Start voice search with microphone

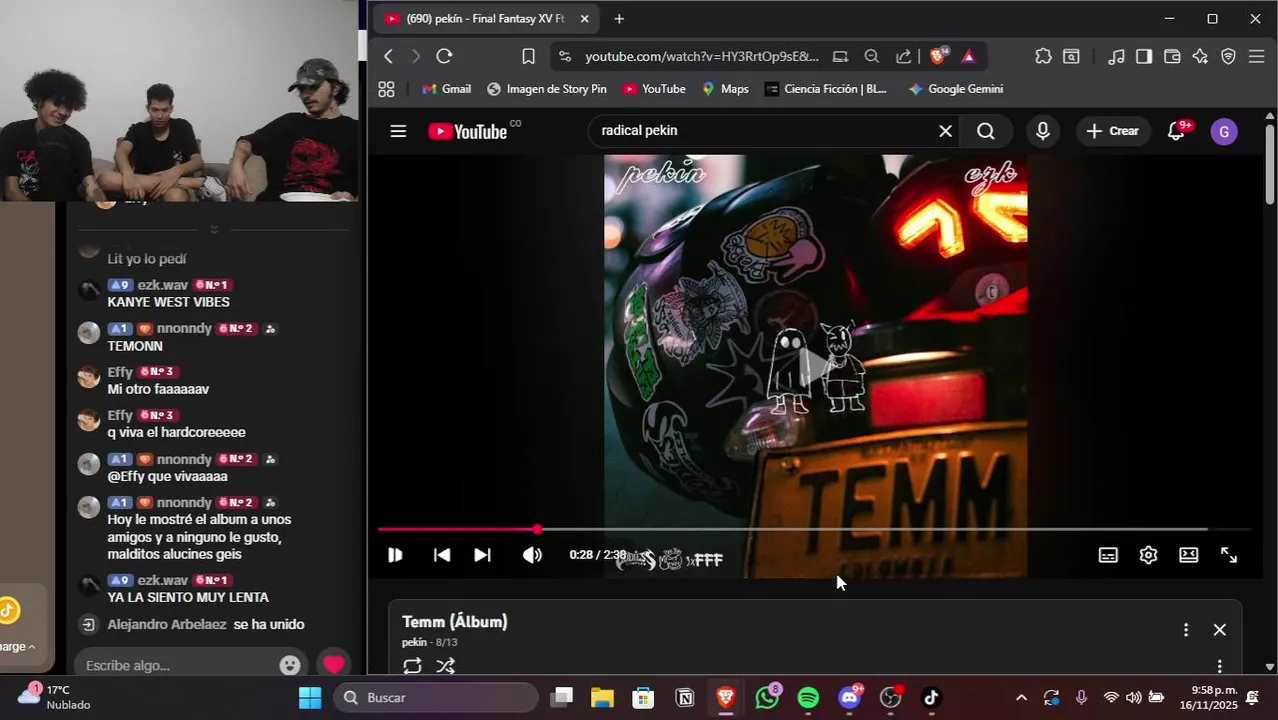(1043, 131)
